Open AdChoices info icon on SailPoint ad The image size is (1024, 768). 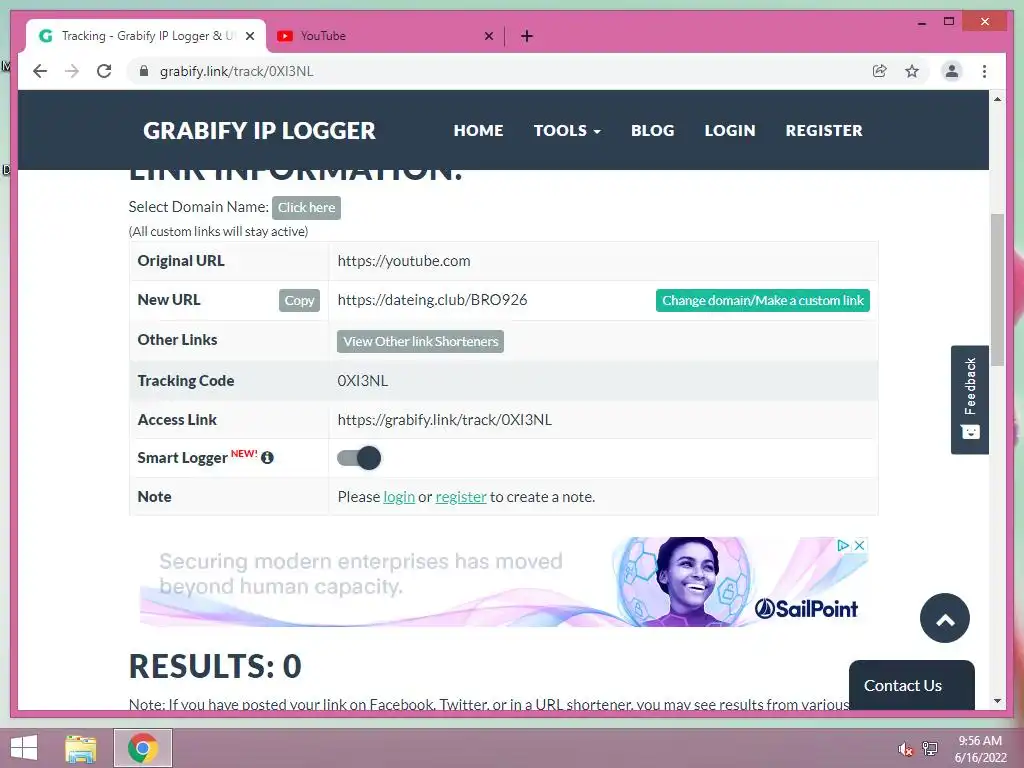click(x=843, y=545)
